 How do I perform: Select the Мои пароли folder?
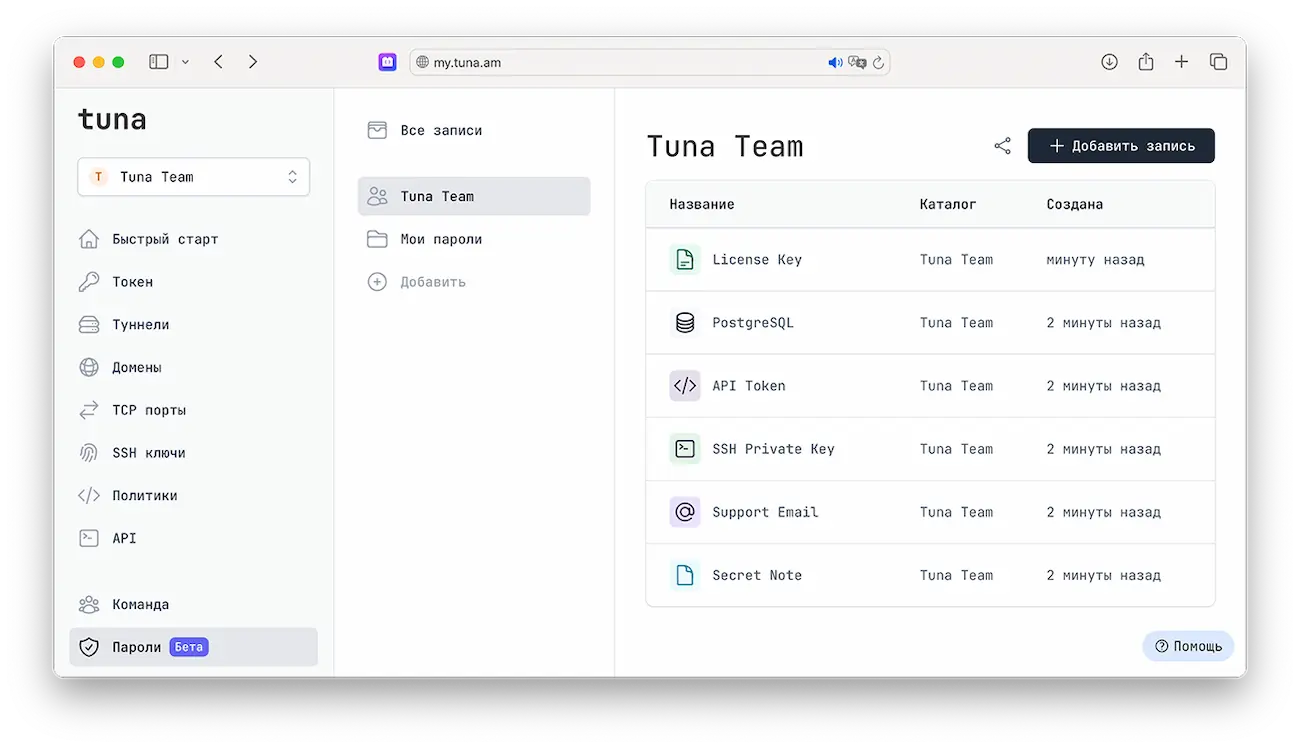[440, 240]
